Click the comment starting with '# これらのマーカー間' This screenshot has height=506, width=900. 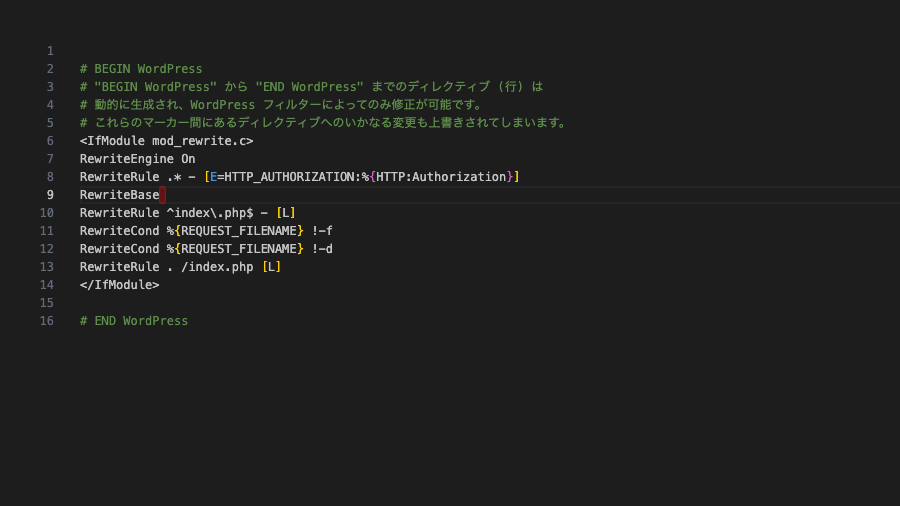click(324, 123)
